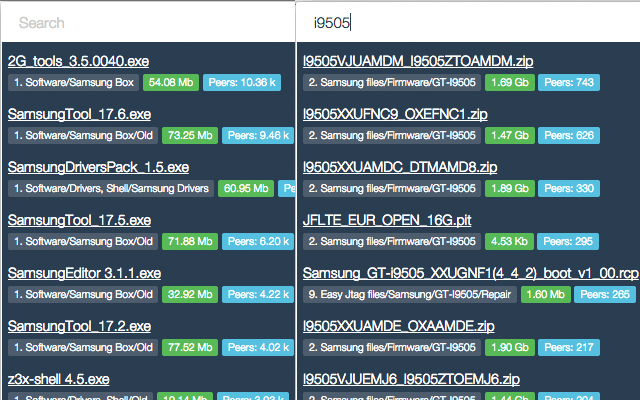Click the 1.69 Gb size badge
The image size is (640, 400).
510,82
